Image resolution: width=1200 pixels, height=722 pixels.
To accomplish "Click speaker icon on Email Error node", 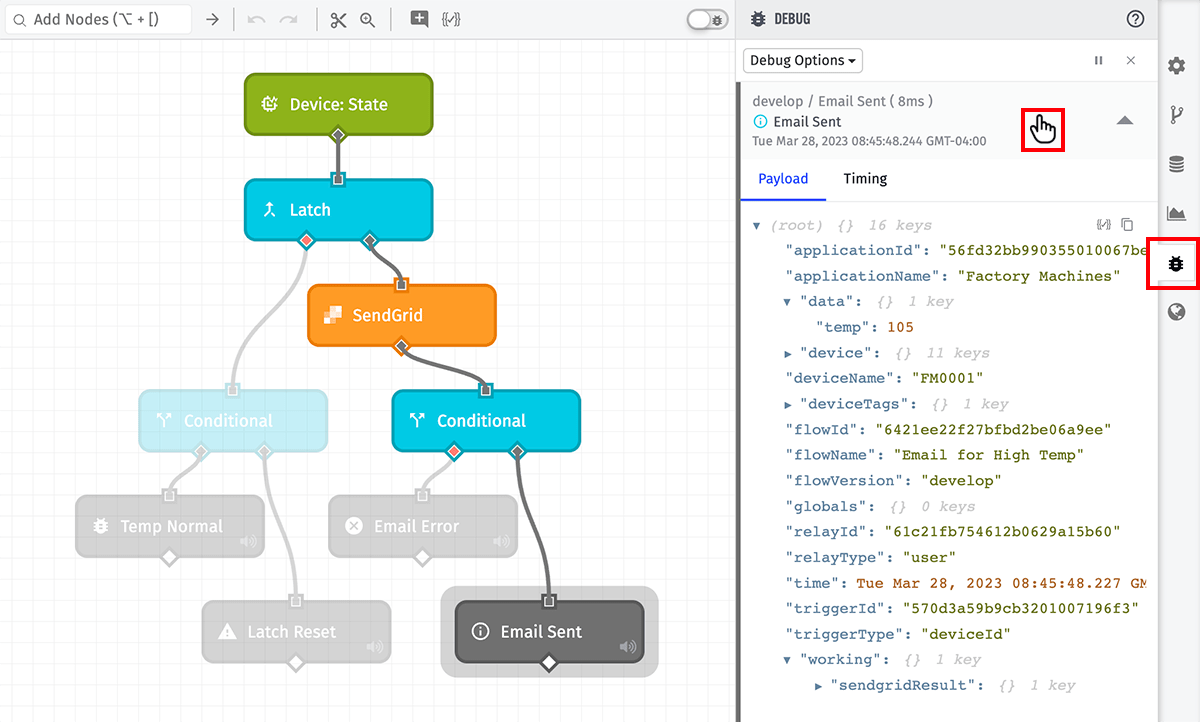I will pos(501,542).
